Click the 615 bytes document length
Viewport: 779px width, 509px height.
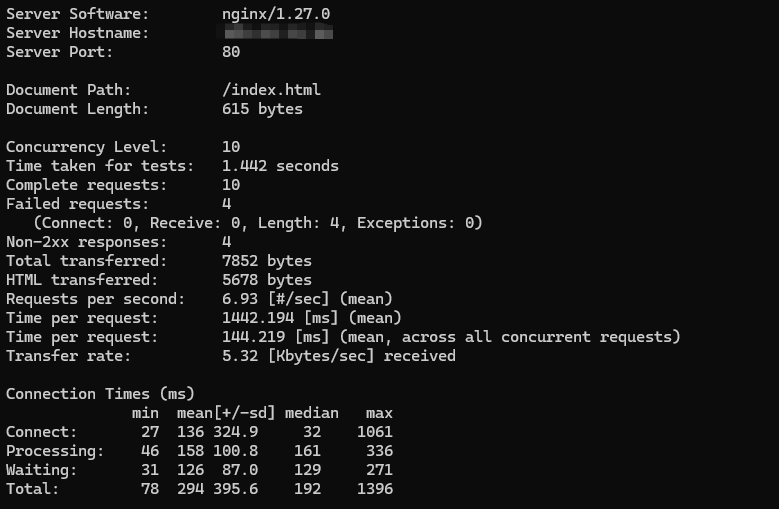pos(262,109)
